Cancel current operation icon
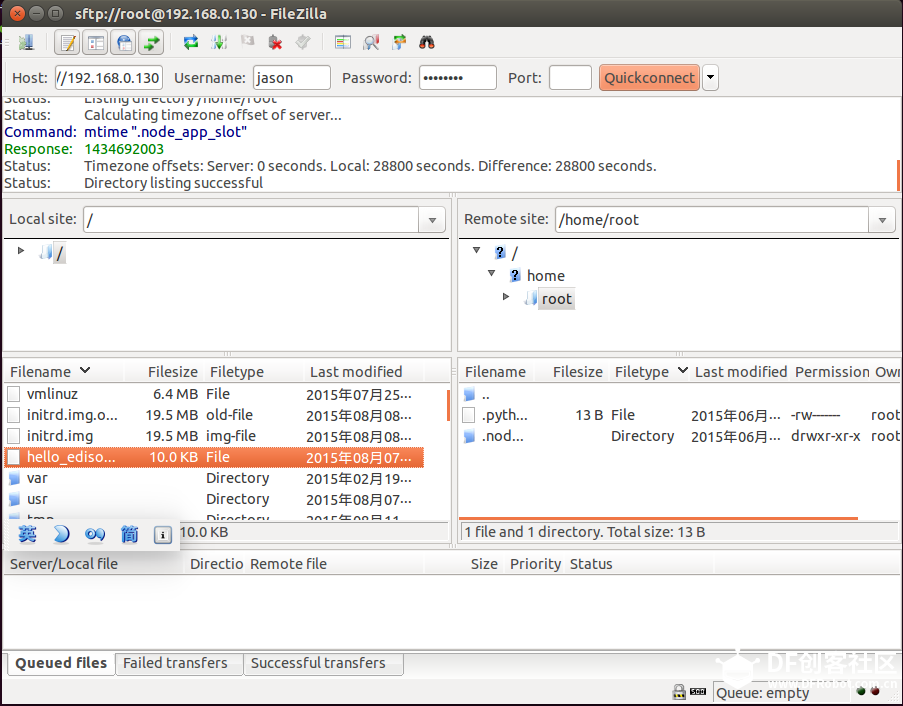Image resolution: width=903 pixels, height=706 pixels. (248, 41)
